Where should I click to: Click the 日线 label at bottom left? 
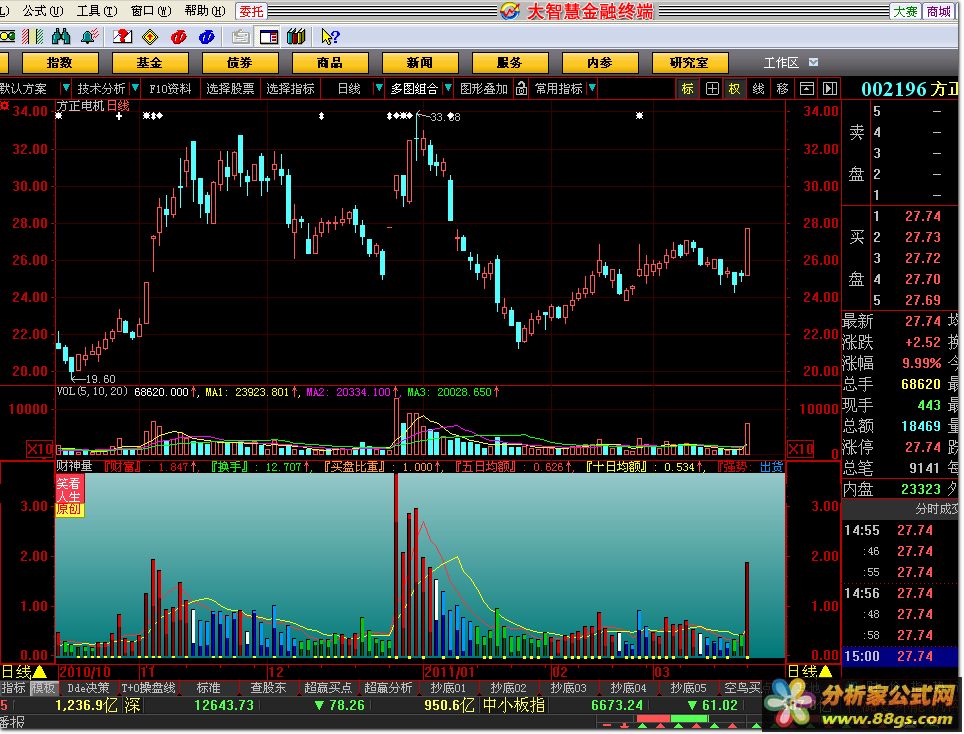pos(16,671)
